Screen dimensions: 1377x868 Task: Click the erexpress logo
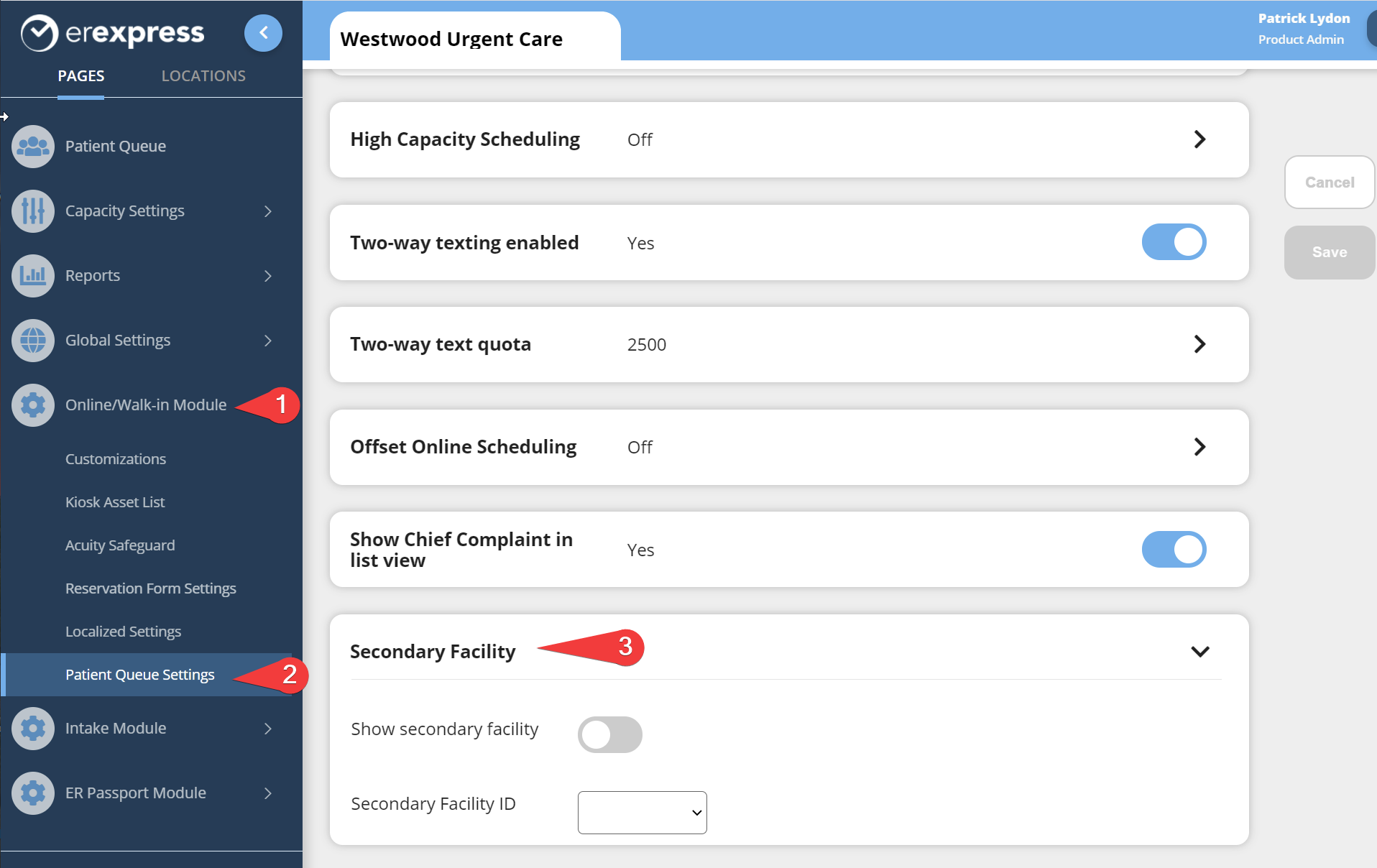pyautogui.click(x=113, y=33)
